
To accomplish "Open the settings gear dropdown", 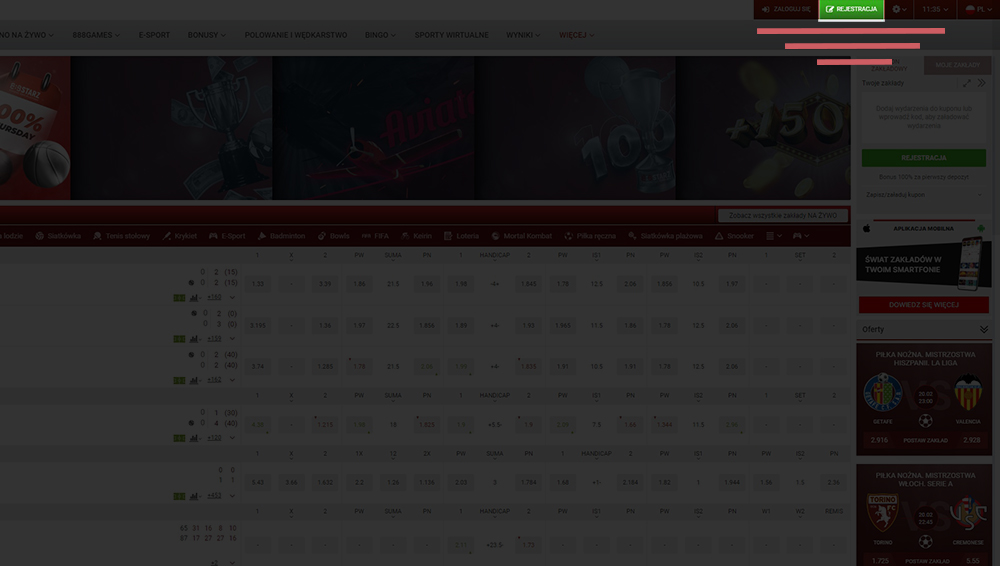I will (899, 10).
